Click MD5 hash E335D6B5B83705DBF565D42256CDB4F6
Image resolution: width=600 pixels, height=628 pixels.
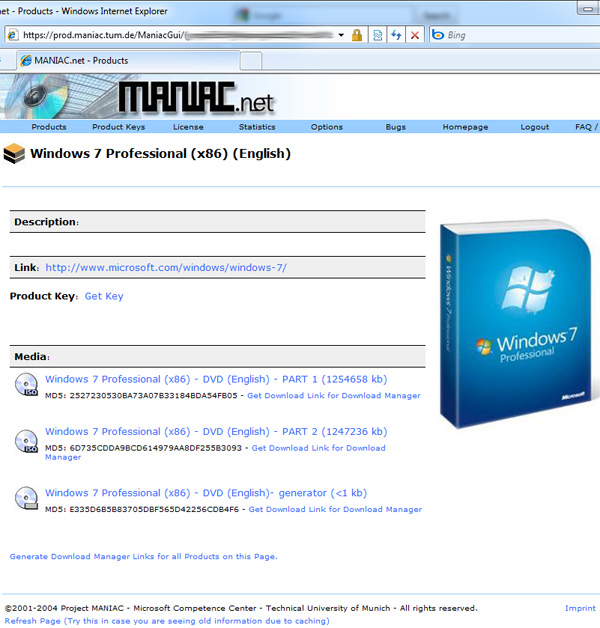tap(154, 509)
